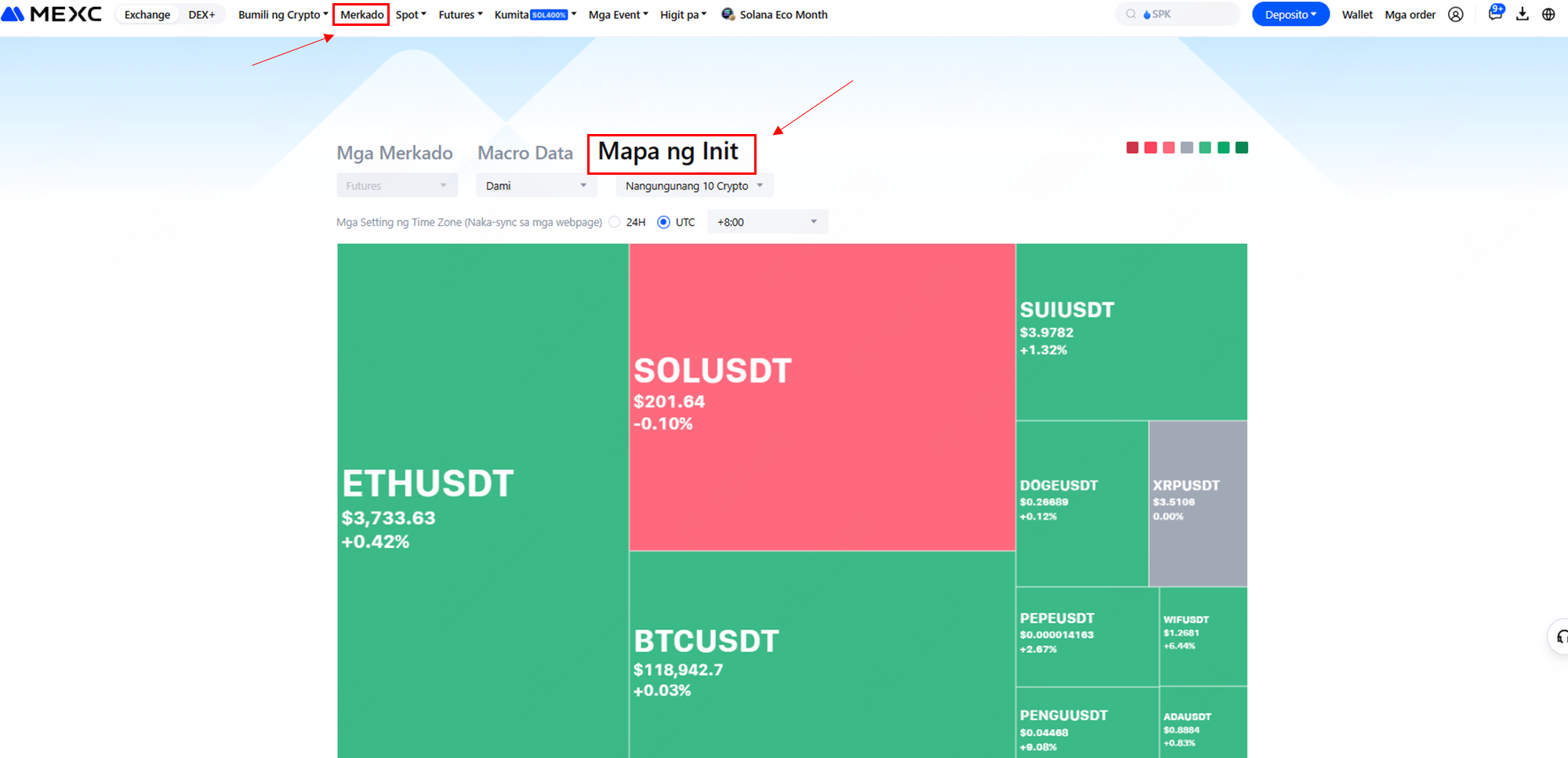This screenshot has width=1568, height=758.
Task: Open the customer support headset icon
Action: pos(1560,637)
